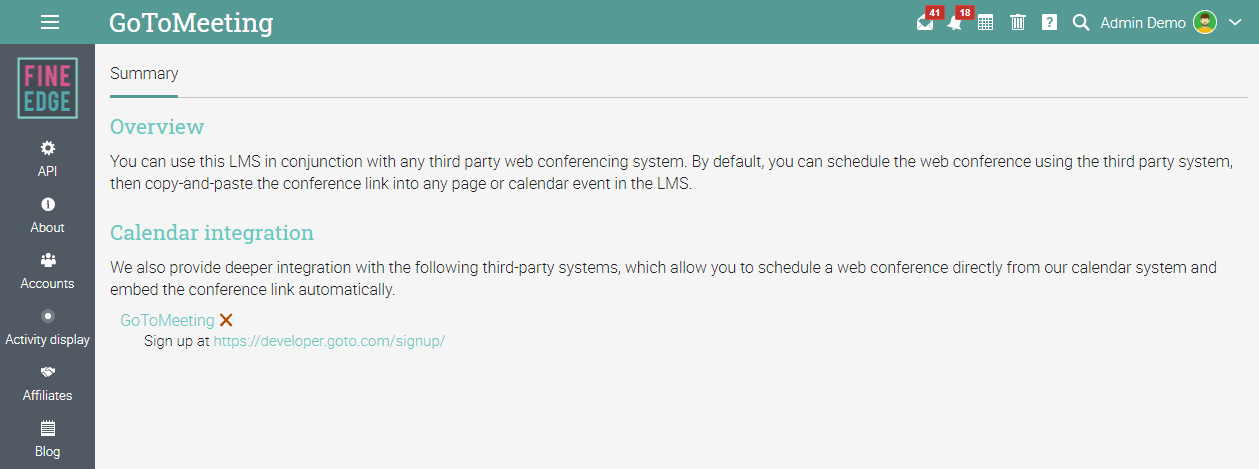Open the GoToMeeting integration link
Image resolution: width=1259 pixels, height=469 pixels.
pyautogui.click(x=167, y=320)
